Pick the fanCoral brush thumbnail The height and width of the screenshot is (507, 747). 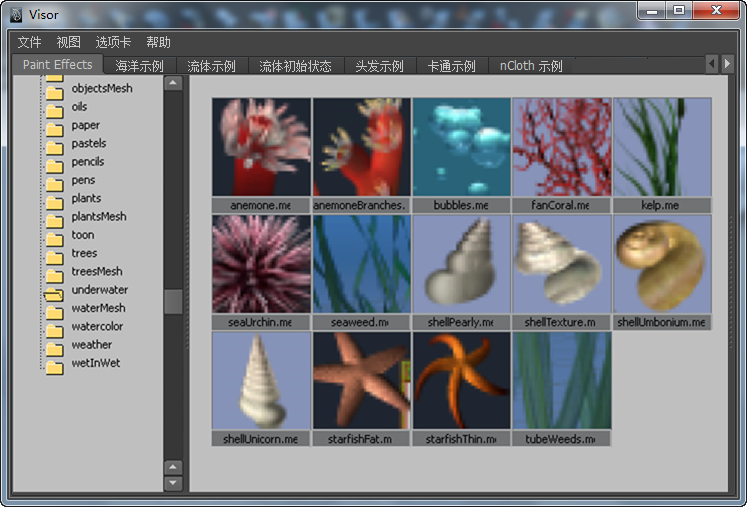pos(561,147)
